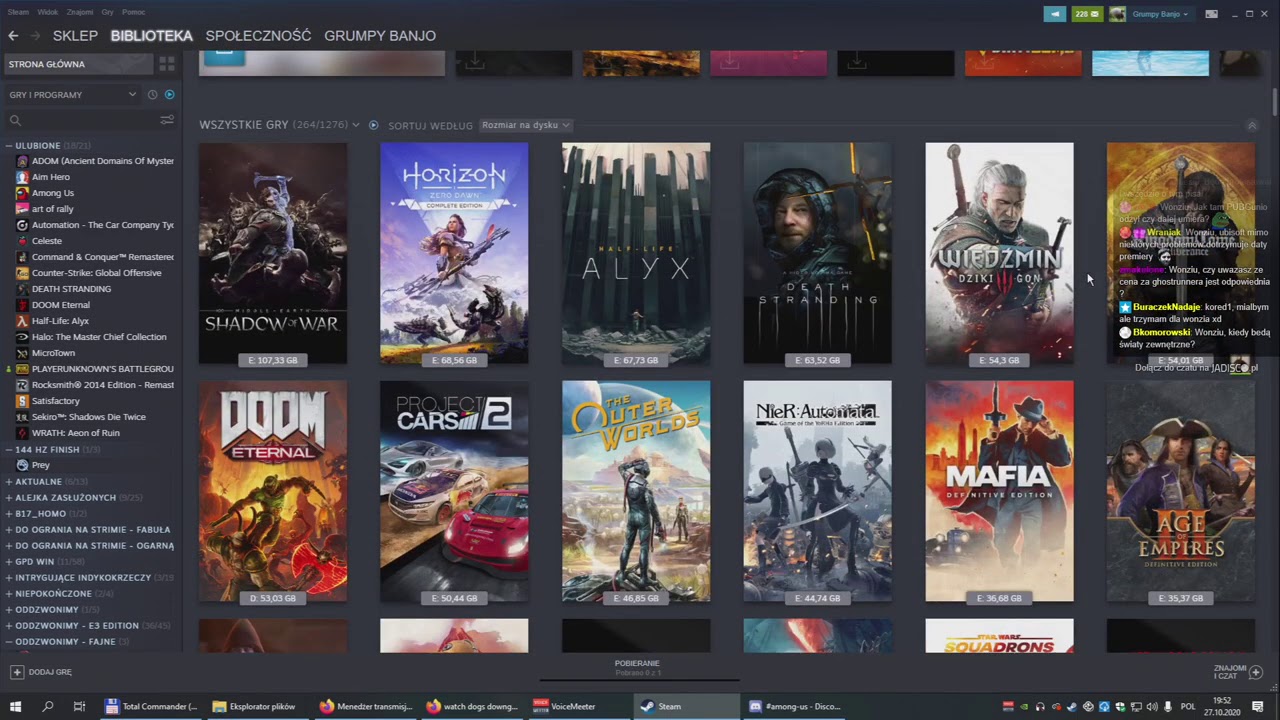Open the DOOM Eternal game cover
1280x720 pixels.
[x=273, y=492]
